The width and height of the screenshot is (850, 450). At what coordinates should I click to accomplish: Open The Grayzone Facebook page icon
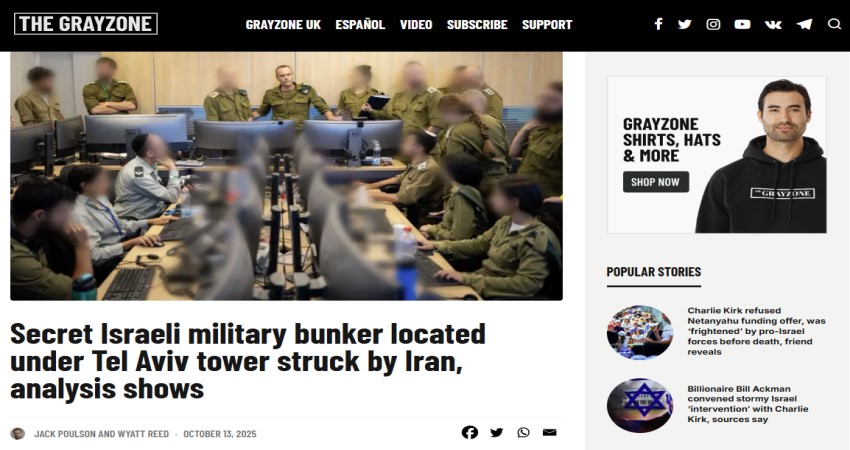(x=658, y=24)
